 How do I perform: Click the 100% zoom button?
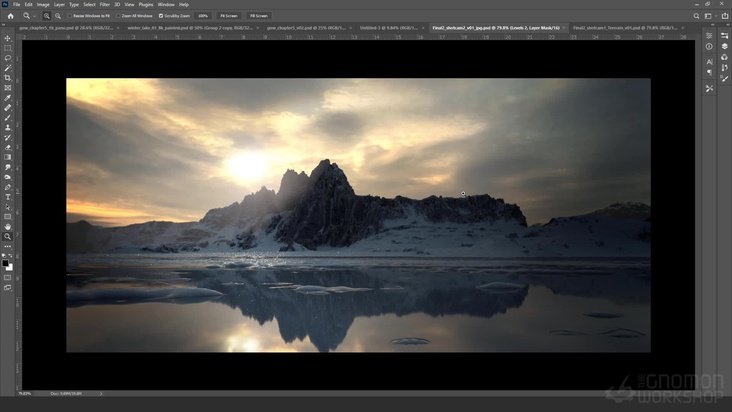(x=203, y=16)
